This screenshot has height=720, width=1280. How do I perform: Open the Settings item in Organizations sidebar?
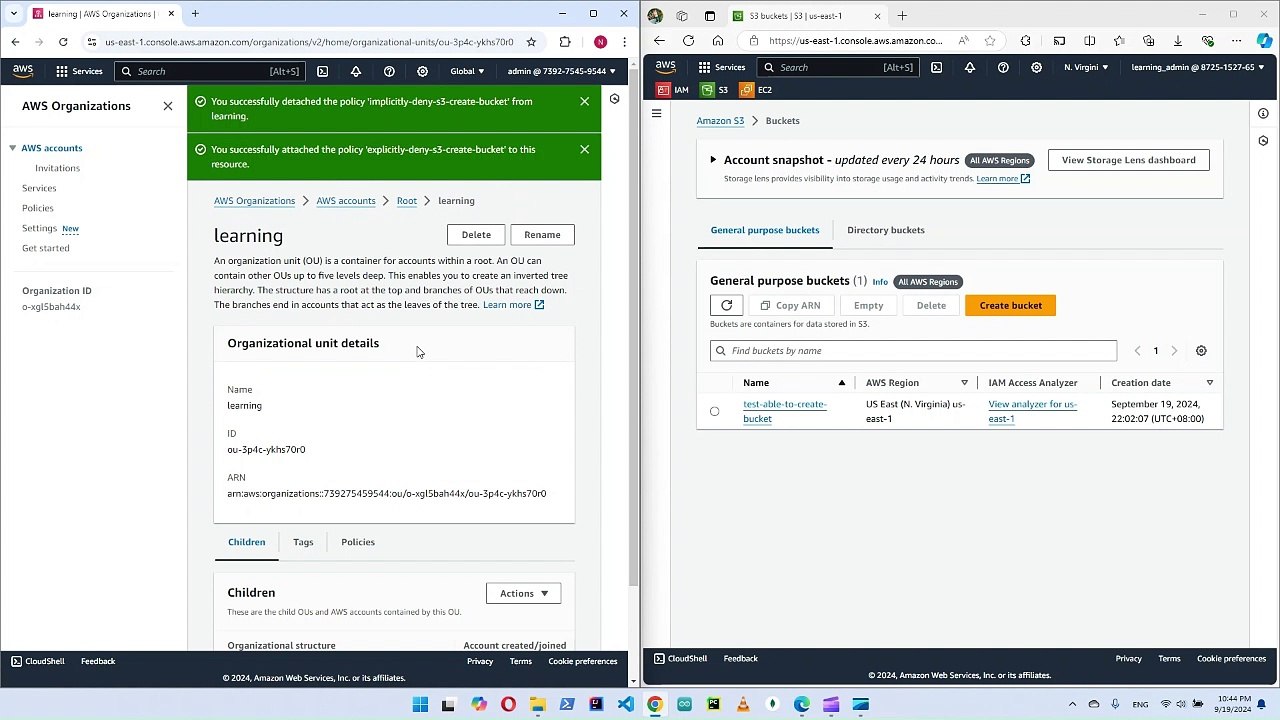tap(40, 228)
